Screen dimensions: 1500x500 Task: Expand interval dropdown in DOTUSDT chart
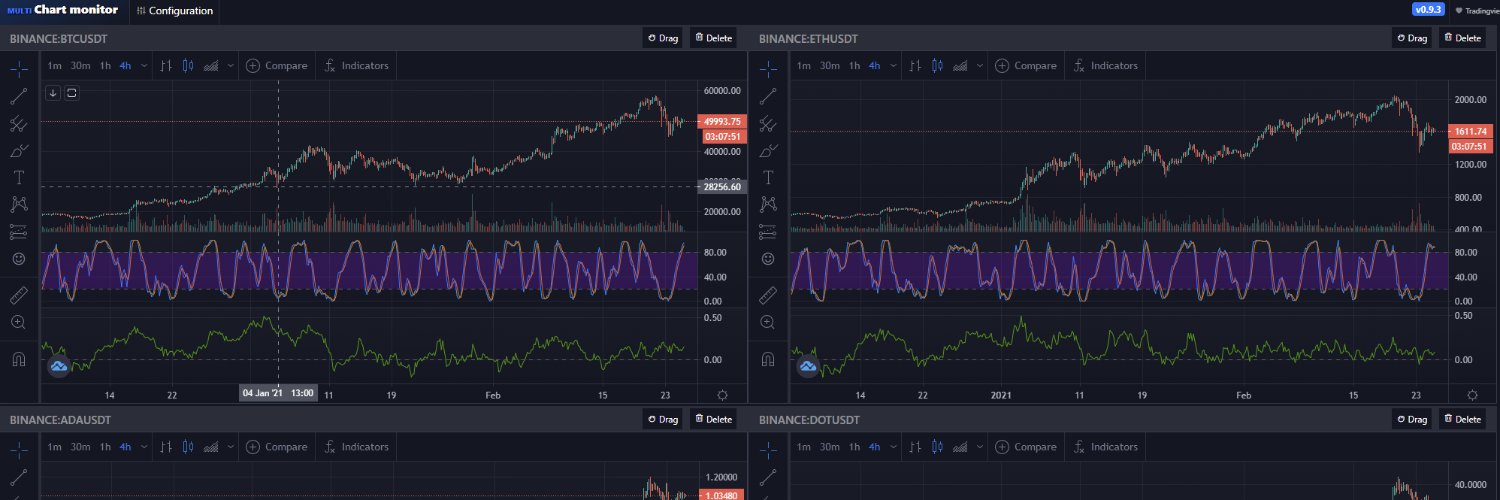[893, 447]
